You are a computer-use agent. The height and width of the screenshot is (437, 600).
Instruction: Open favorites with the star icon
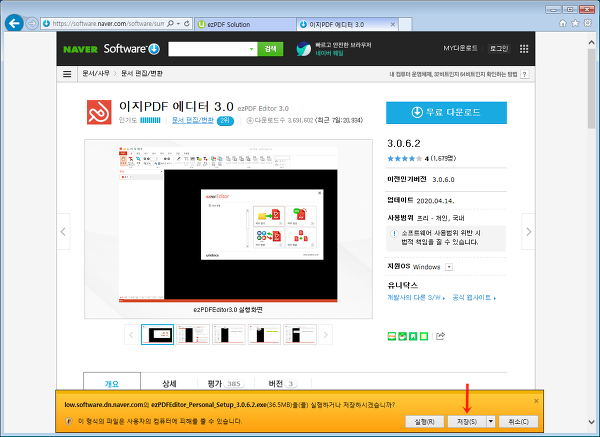pos(575,23)
